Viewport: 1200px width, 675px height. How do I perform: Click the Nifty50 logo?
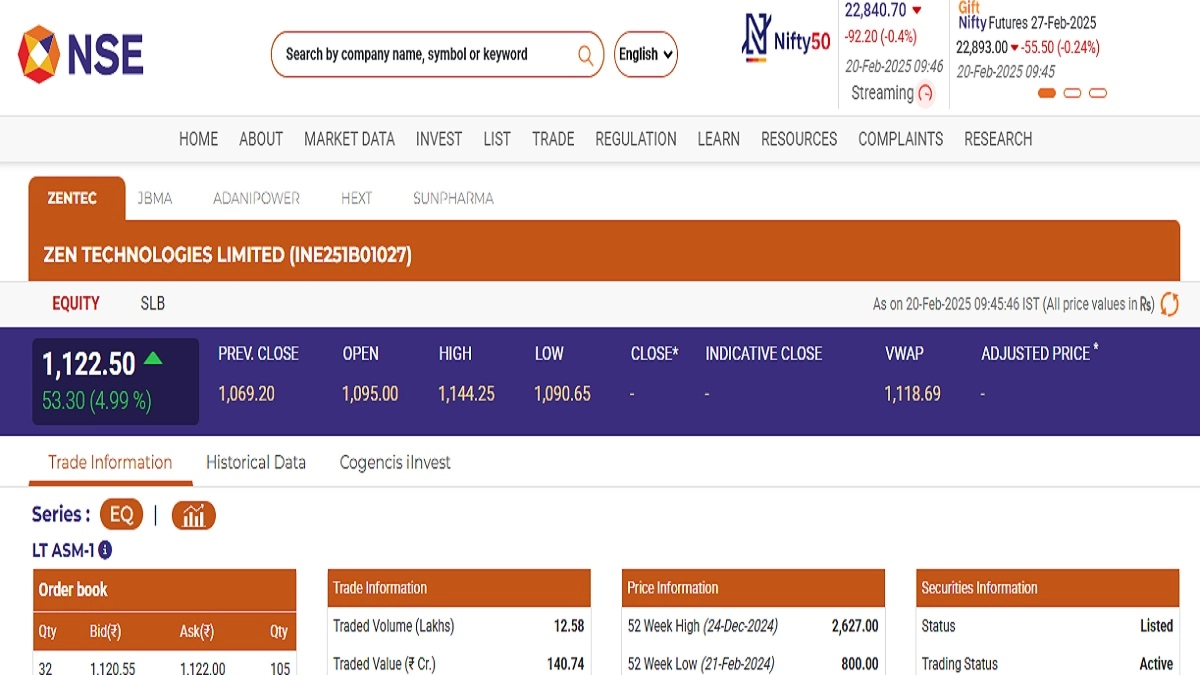click(x=786, y=40)
